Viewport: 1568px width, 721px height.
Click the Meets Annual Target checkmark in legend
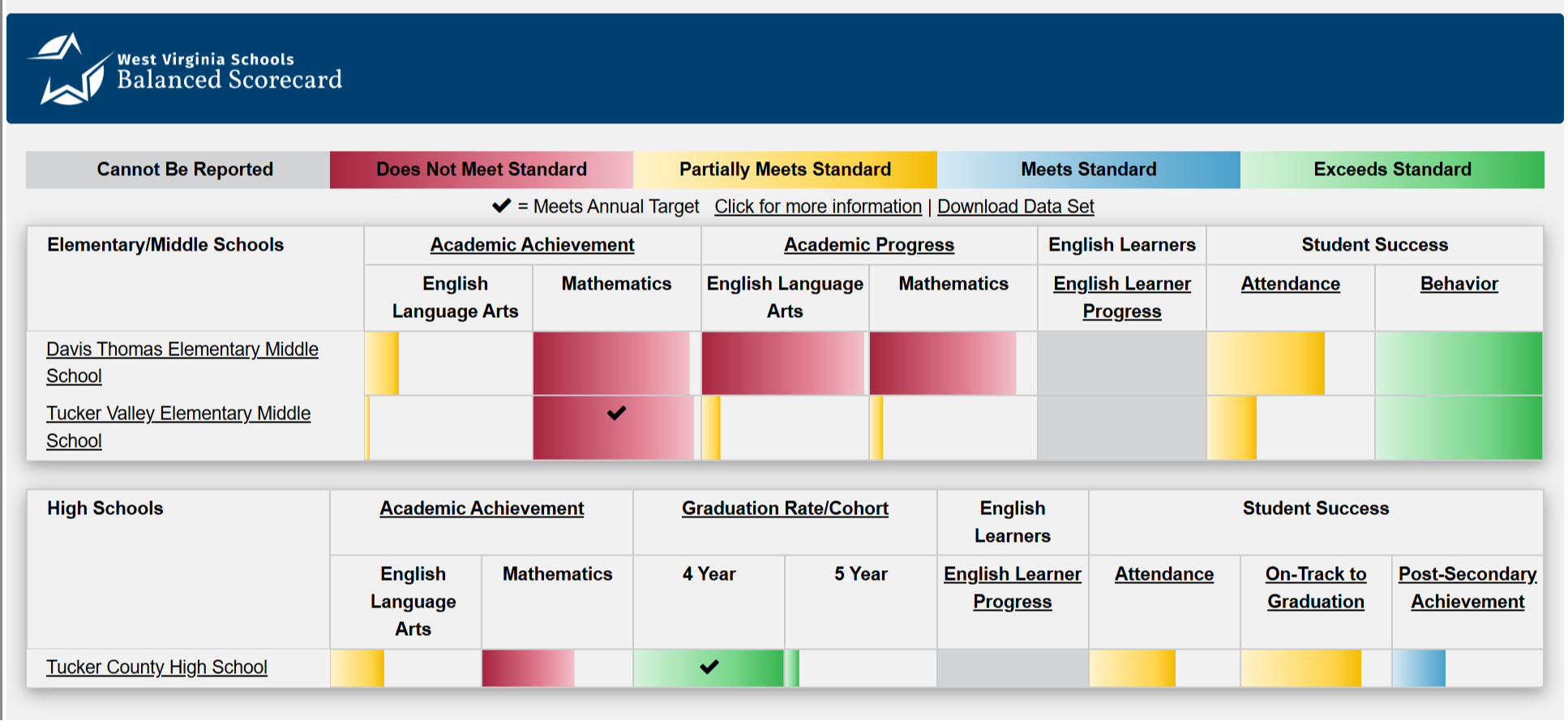click(503, 206)
